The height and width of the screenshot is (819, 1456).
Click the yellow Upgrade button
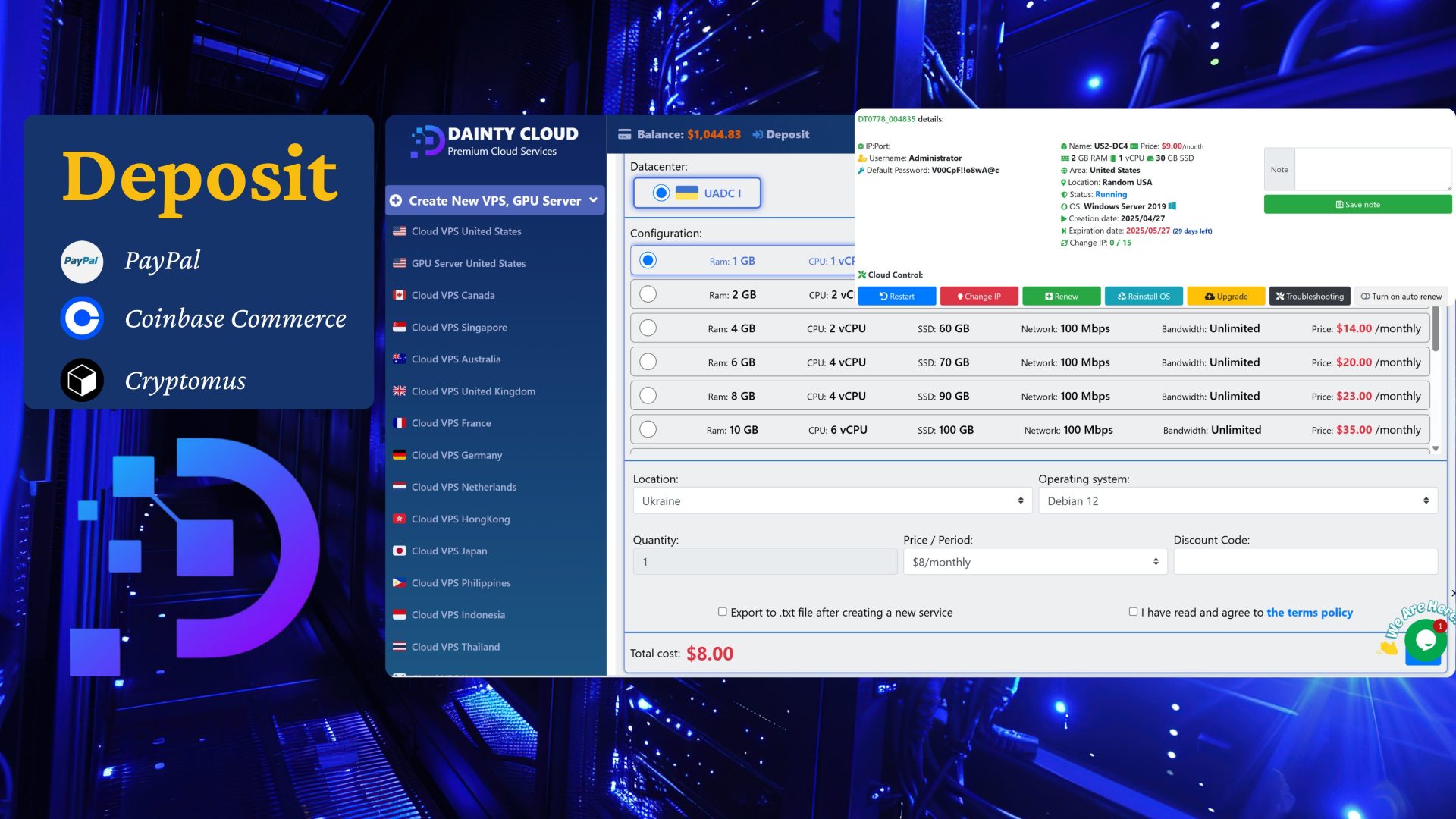(x=1226, y=297)
